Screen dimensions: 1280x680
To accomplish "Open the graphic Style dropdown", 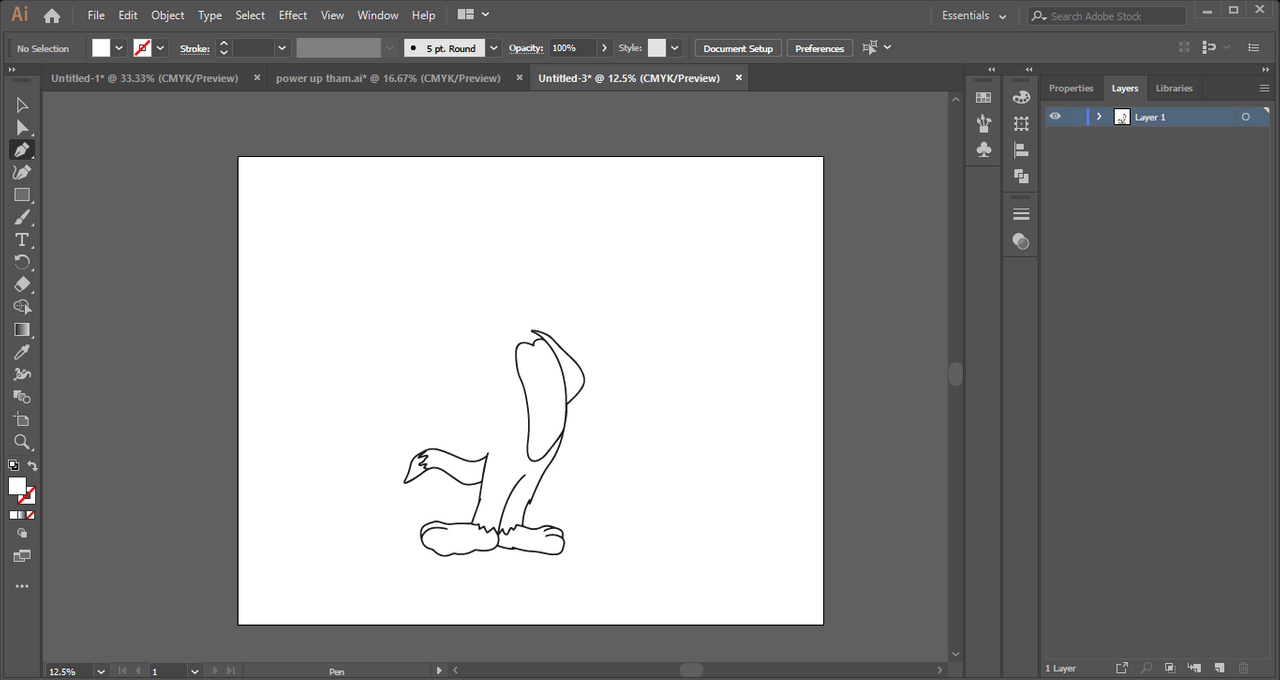I will (675, 48).
